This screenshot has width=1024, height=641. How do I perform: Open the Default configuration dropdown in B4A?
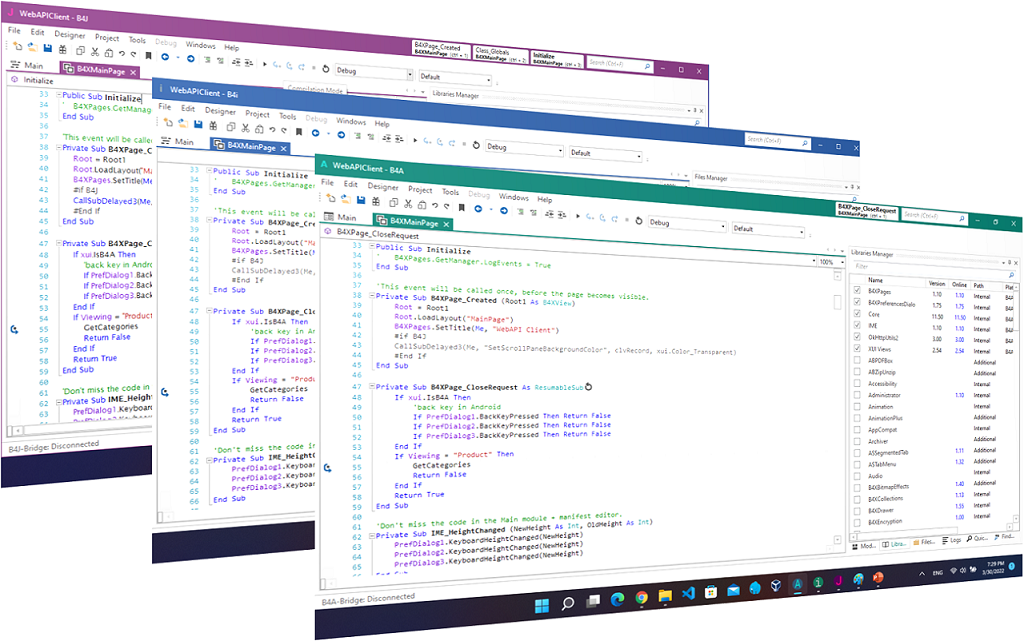[x=768, y=230]
